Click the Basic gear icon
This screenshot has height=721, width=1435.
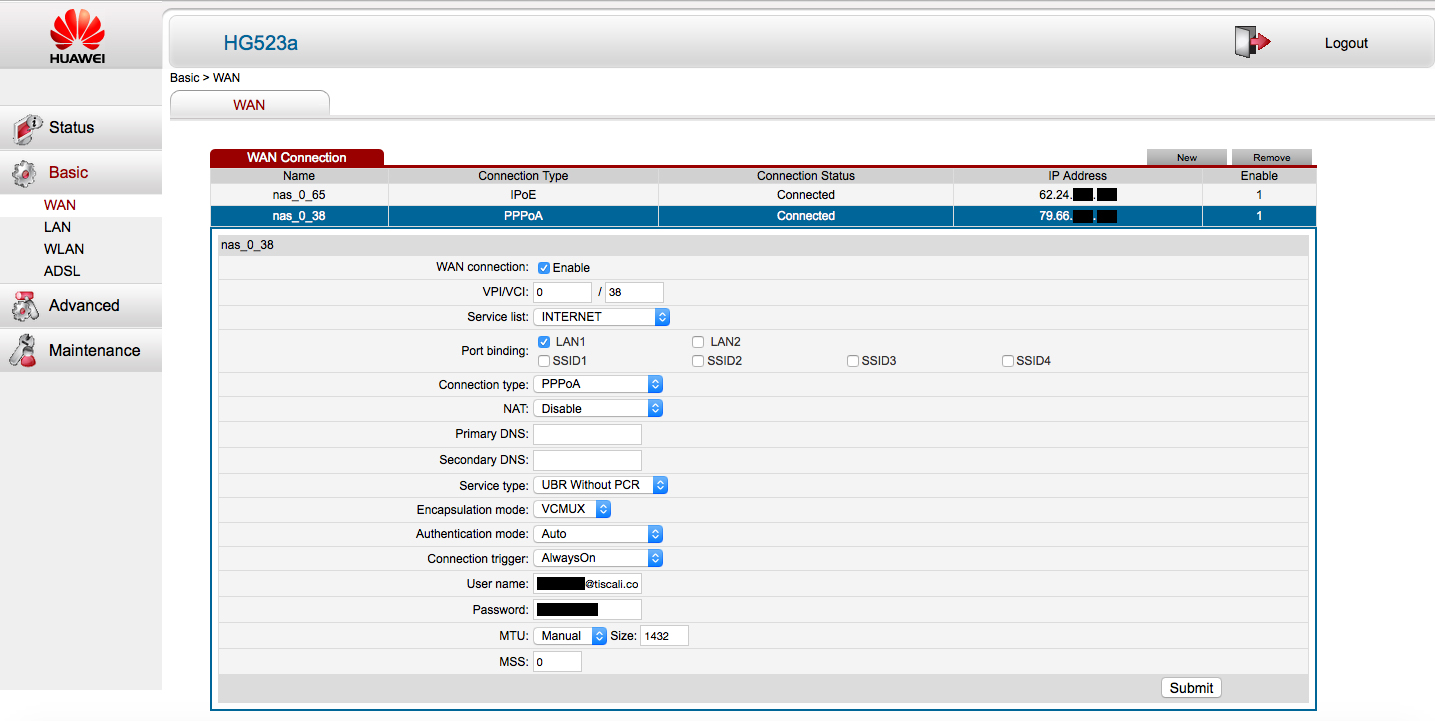(25, 174)
